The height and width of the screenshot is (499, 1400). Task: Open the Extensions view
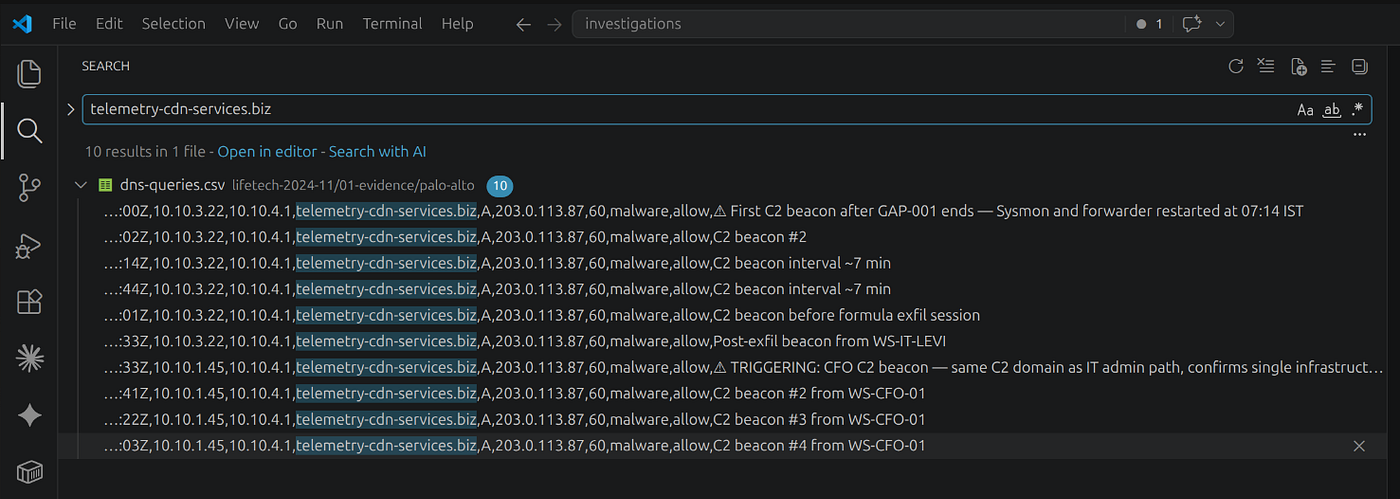29,302
